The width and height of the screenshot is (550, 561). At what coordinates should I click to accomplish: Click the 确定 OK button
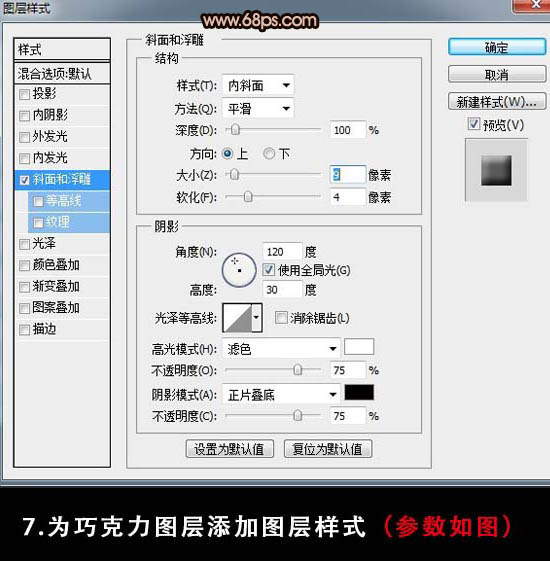(497, 48)
